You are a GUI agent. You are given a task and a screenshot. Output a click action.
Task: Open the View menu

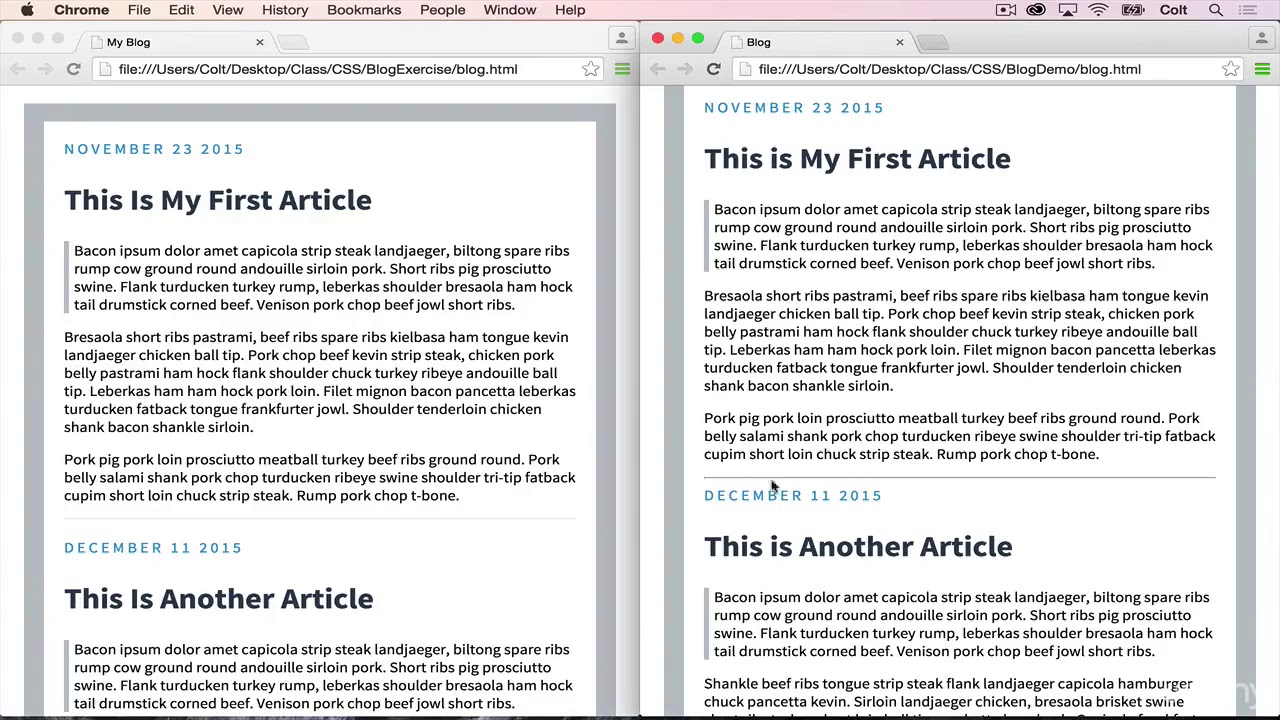pos(227,10)
